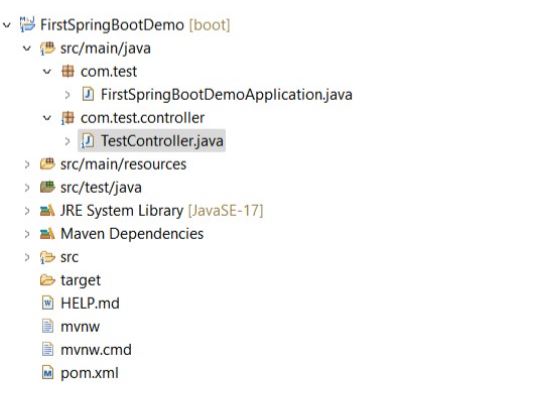
Task: Expand the src/main/resources folder
Action: pyautogui.click(x=27, y=164)
